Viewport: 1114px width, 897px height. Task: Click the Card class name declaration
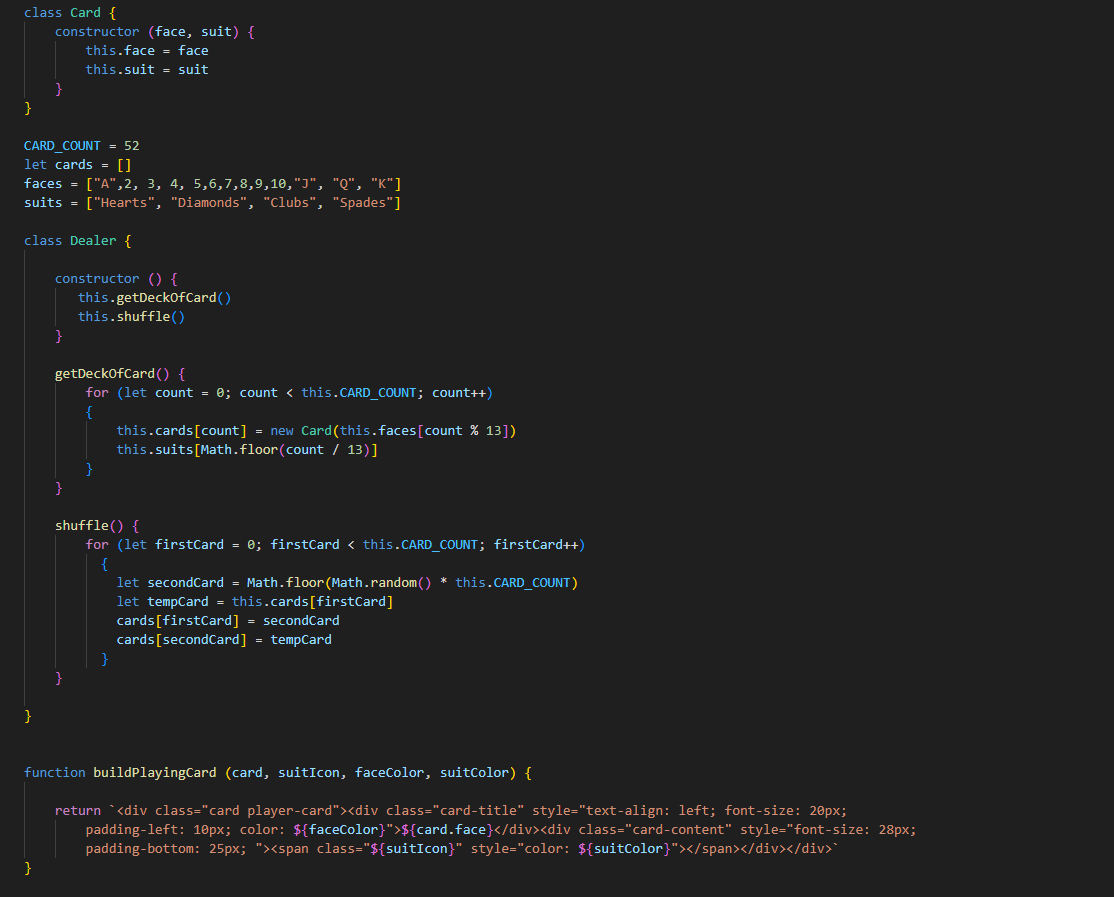pyautogui.click(x=85, y=12)
